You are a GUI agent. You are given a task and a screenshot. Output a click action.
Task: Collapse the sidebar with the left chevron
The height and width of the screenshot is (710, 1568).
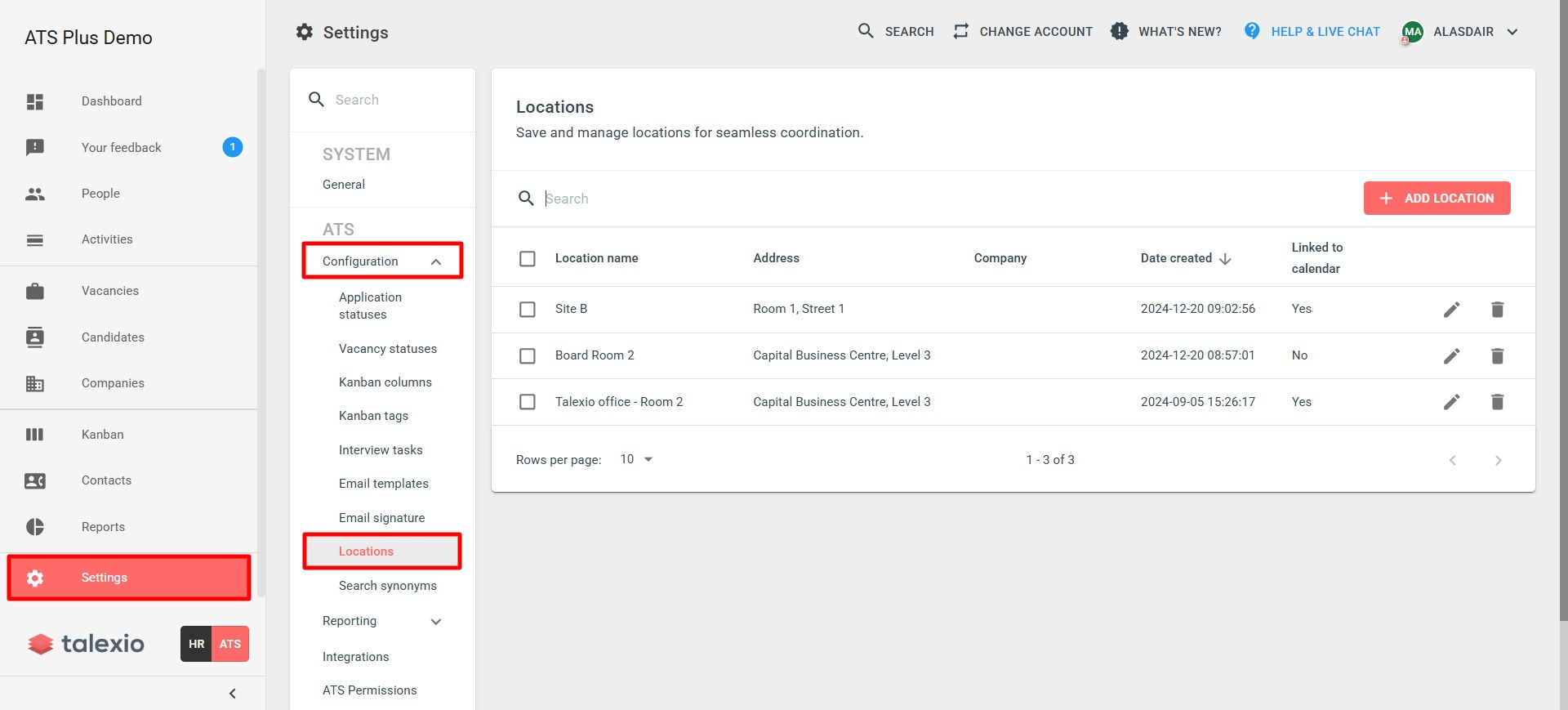[233, 694]
